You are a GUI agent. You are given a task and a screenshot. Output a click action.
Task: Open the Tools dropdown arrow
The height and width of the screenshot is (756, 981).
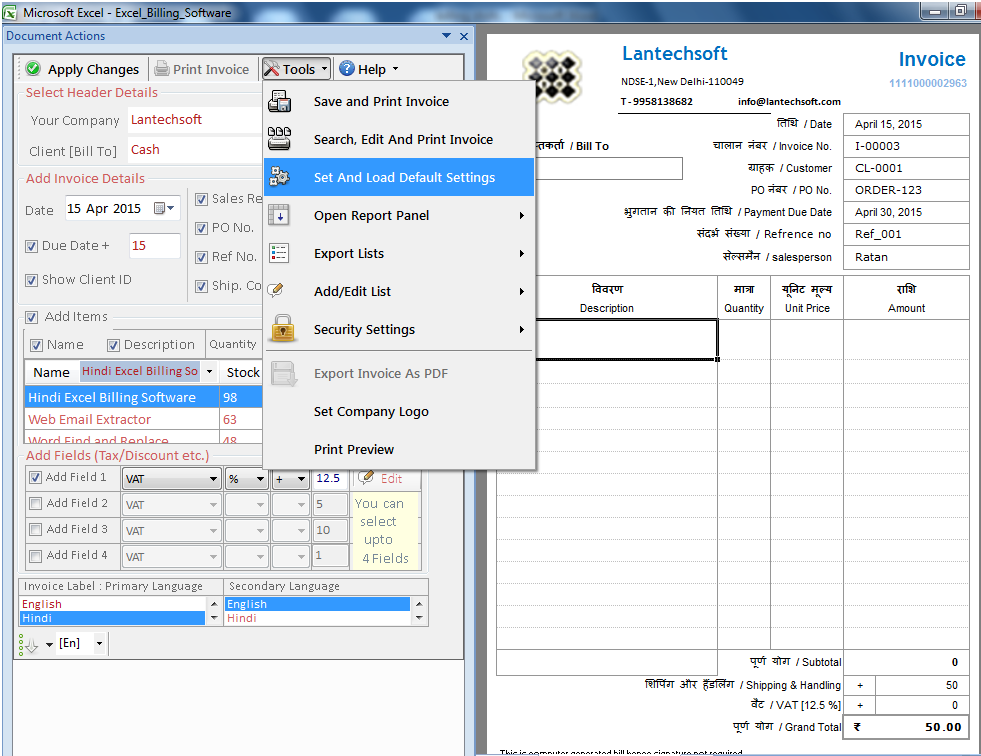click(x=324, y=69)
